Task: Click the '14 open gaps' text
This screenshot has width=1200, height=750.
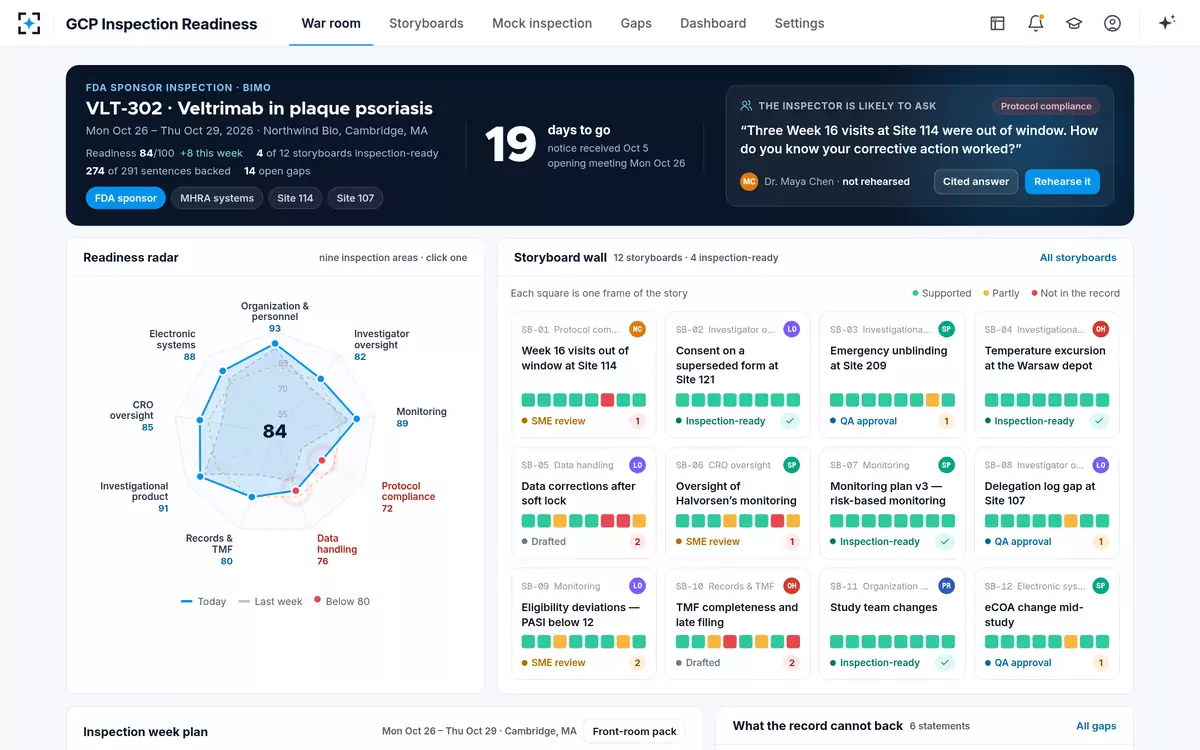Action: (x=277, y=171)
